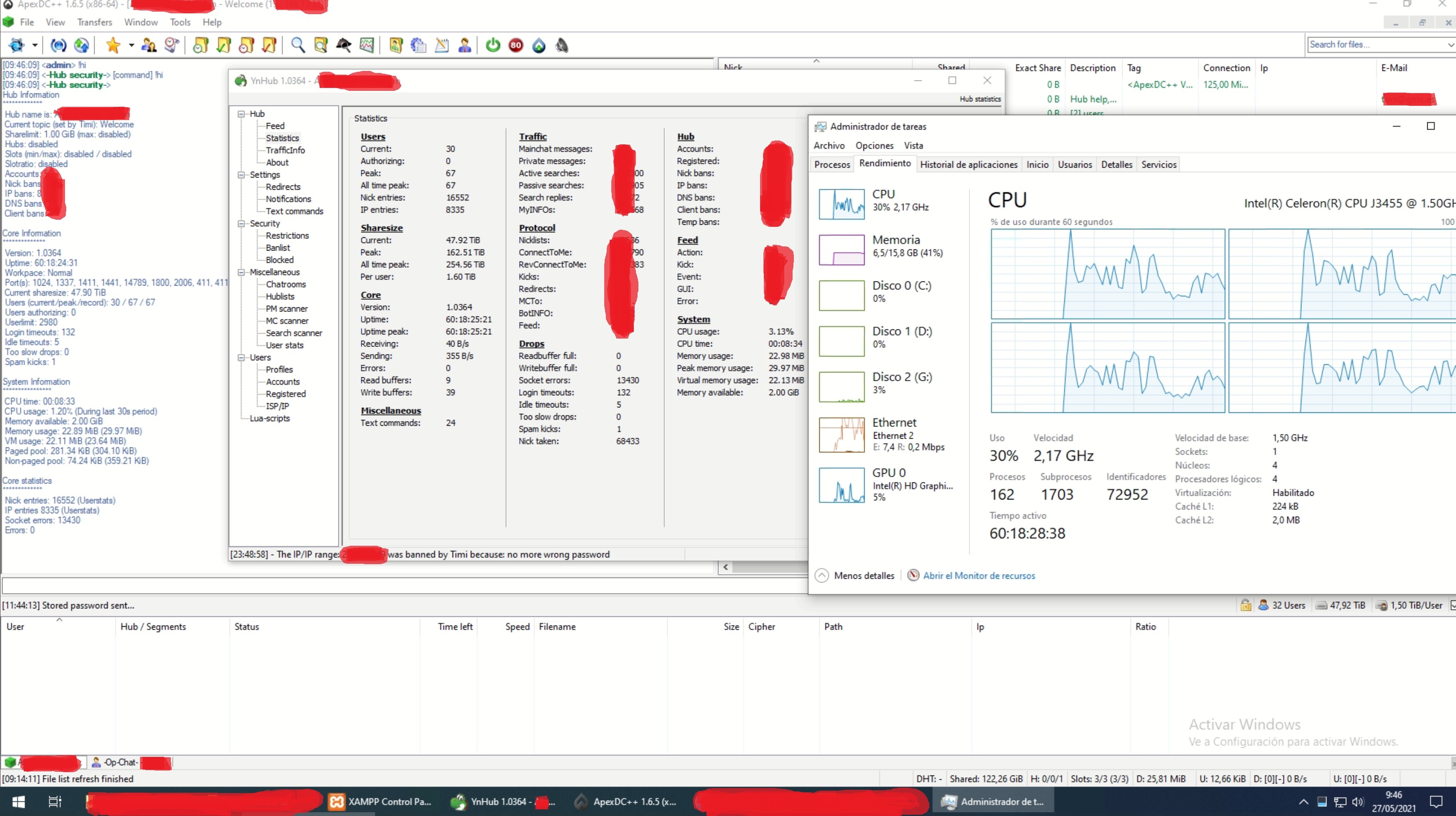Screen dimensions: 1456x816
Task: Select the Ethernet performance graph thumbnail
Action: 842,435
